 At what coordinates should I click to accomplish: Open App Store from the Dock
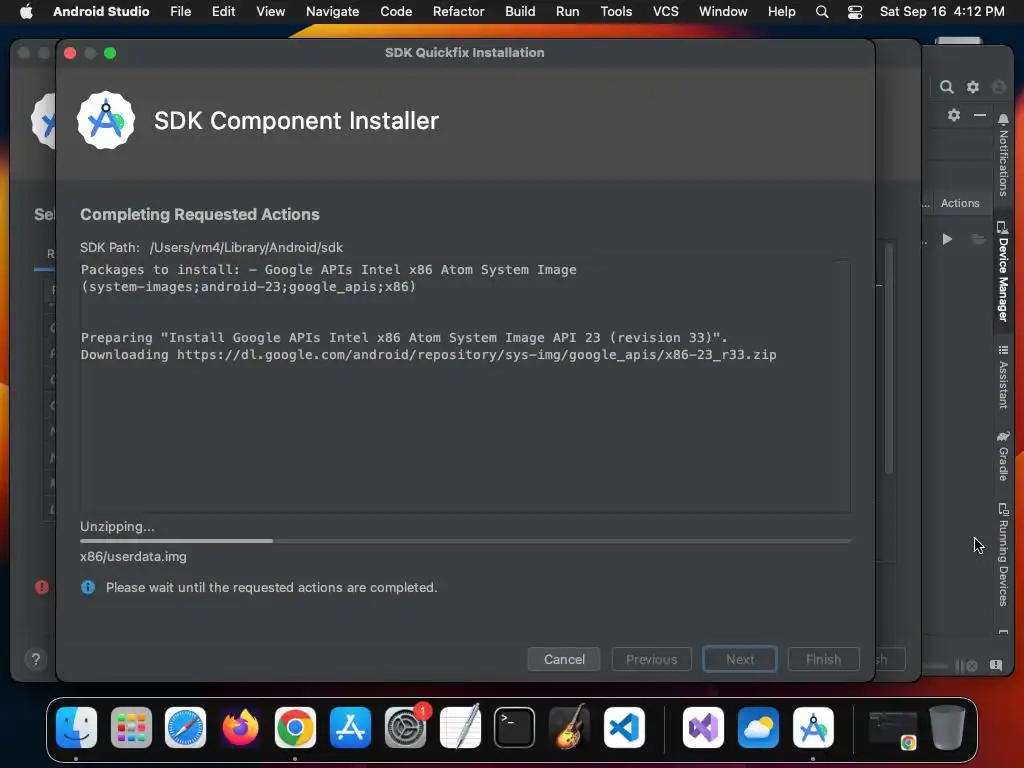[x=350, y=728]
